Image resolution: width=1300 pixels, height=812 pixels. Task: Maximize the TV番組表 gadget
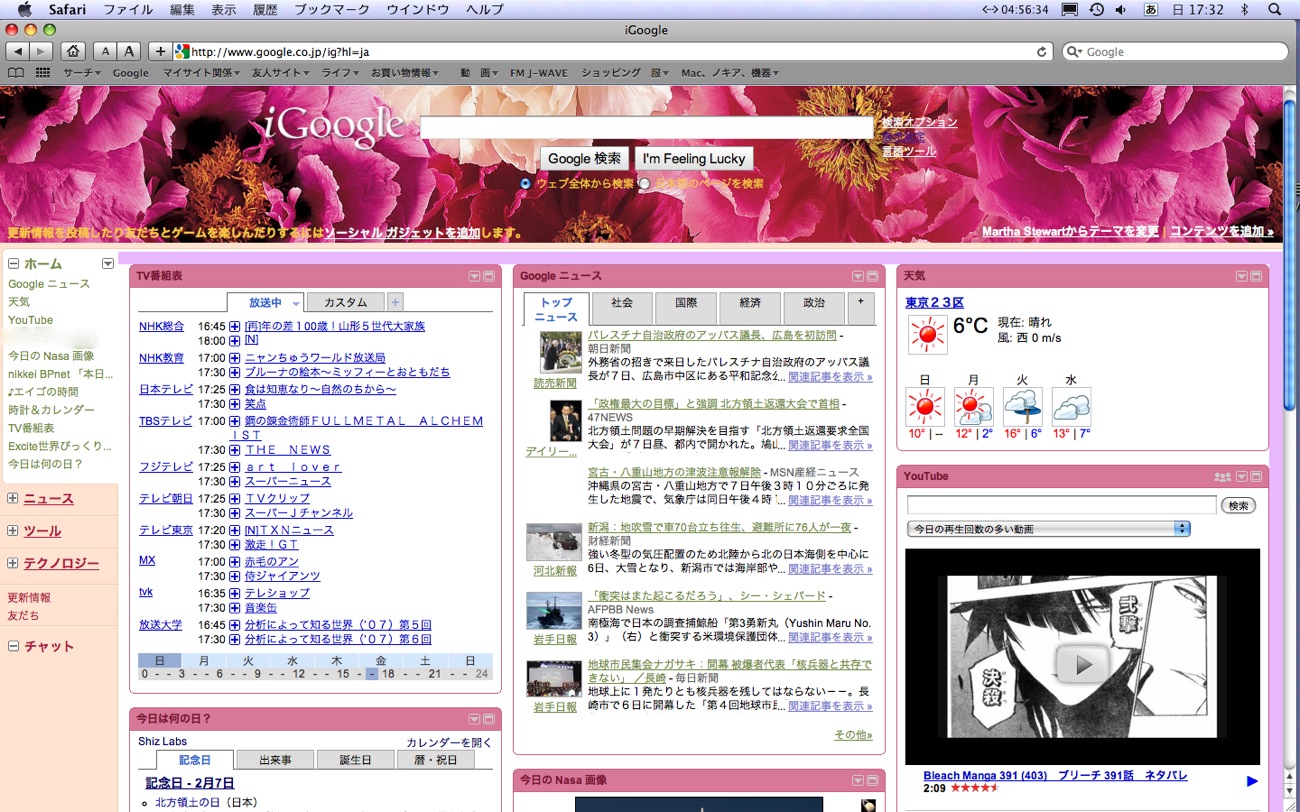(x=489, y=276)
